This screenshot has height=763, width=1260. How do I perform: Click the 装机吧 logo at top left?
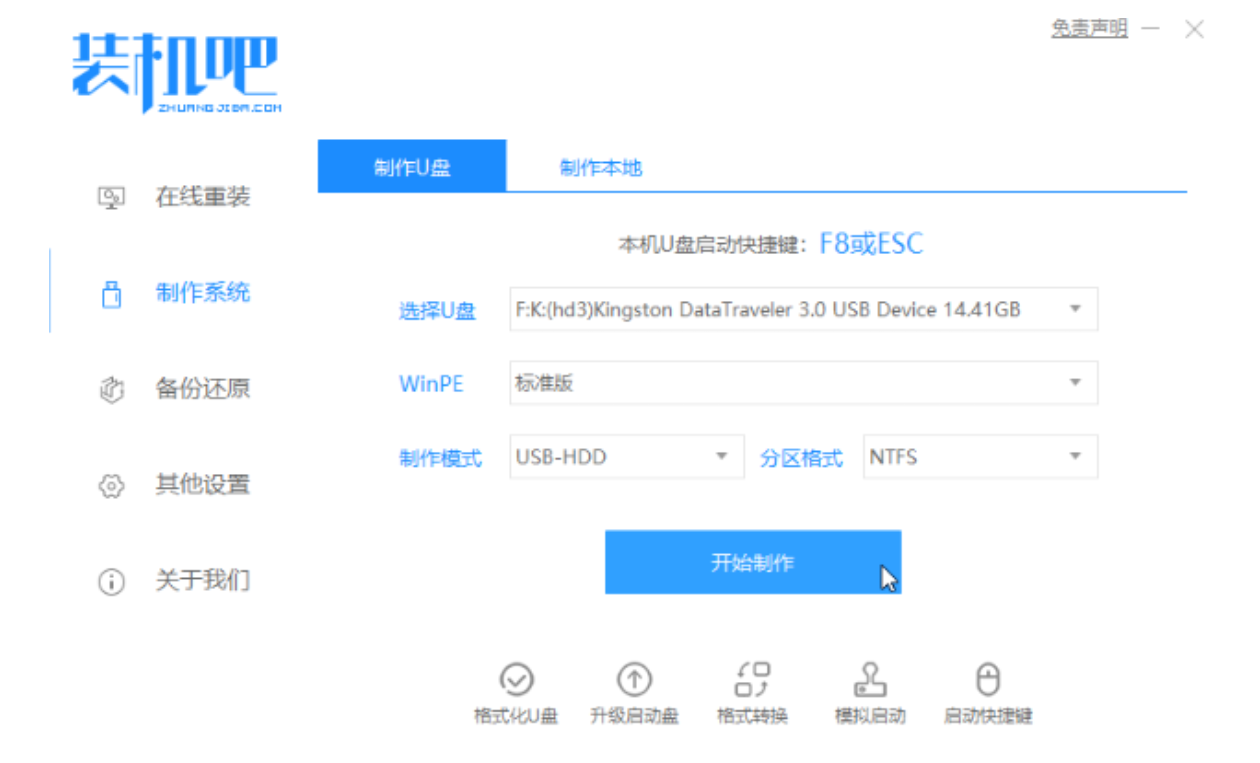pos(176,72)
